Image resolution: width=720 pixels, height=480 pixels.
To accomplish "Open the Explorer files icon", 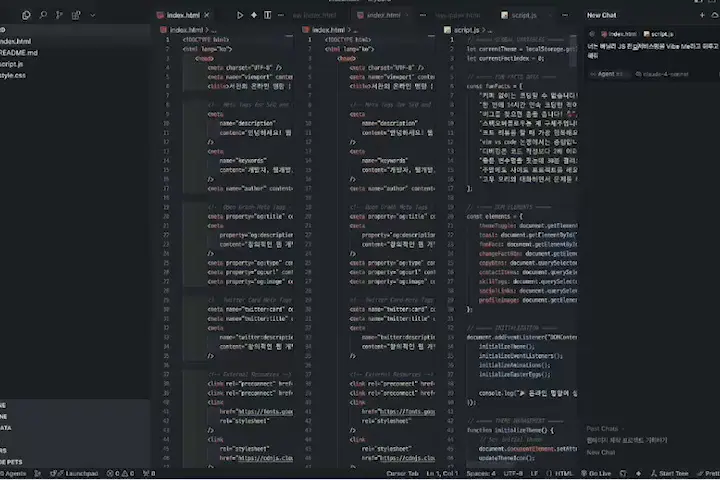I will (26, 15).
